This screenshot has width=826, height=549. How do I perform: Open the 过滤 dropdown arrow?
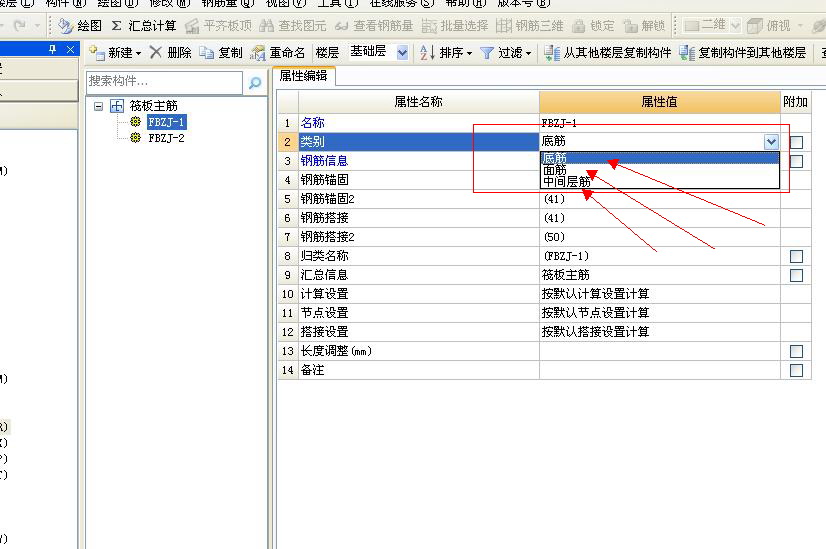[528, 54]
